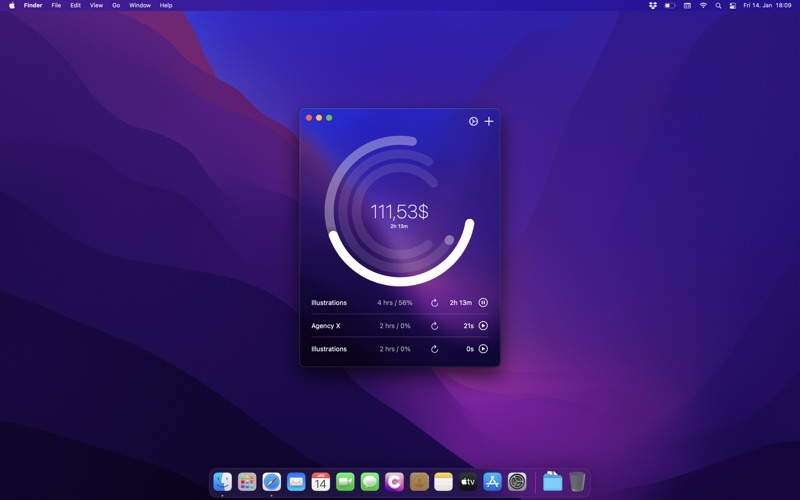Launch Apple TV from the Dock
Image resolution: width=800 pixels, height=500 pixels.
(x=468, y=481)
